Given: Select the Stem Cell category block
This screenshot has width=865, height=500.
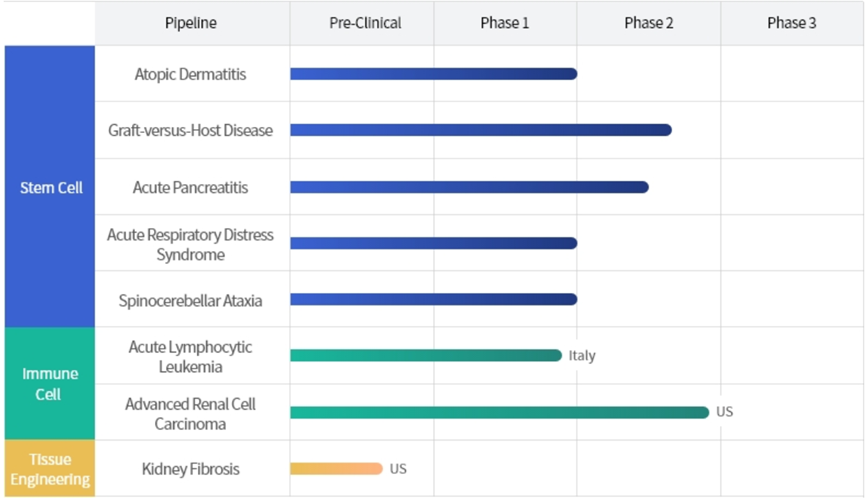Looking at the screenshot, I should 51,187.
